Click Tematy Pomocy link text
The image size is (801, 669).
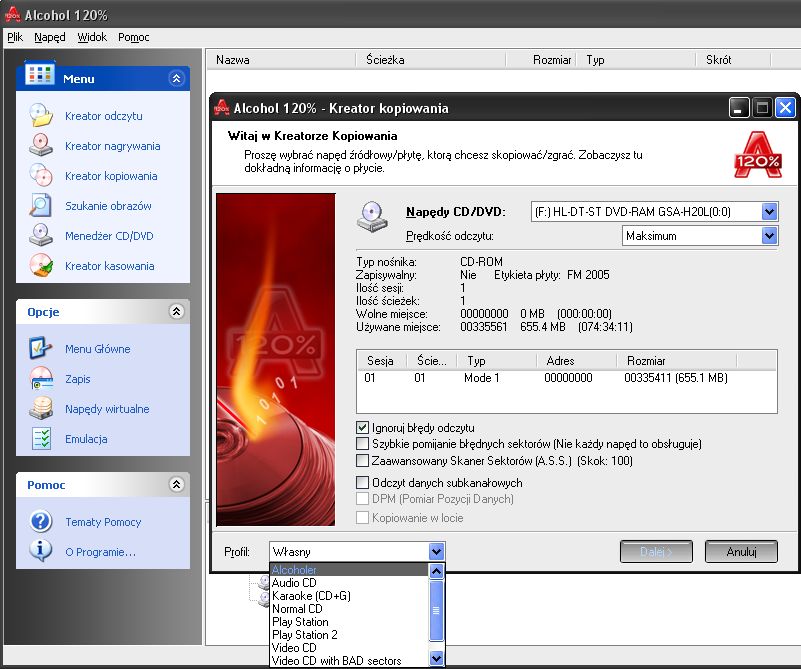103,522
